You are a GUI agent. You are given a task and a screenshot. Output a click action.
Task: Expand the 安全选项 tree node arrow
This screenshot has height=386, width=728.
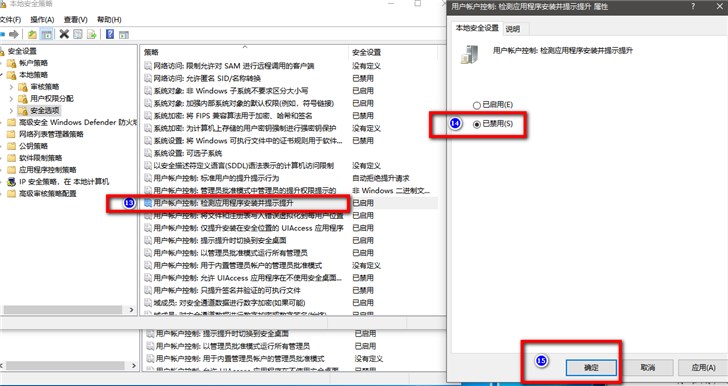(x=11, y=111)
